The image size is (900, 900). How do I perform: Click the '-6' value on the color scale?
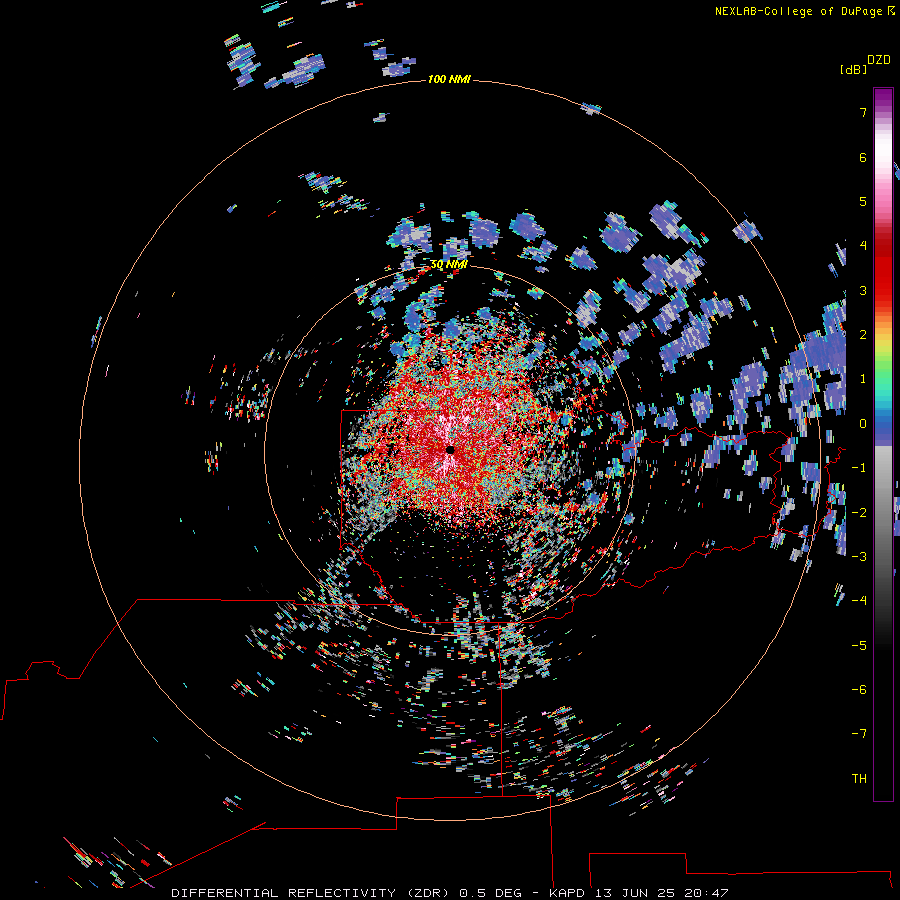tap(859, 689)
